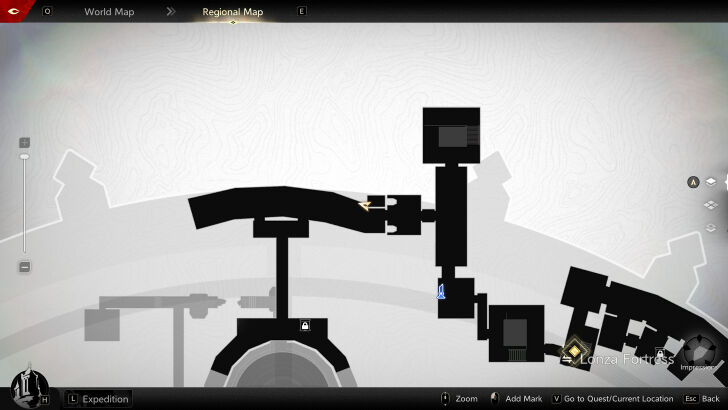
Task: Switch to the World Map tab
Action: pyautogui.click(x=109, y=12)
